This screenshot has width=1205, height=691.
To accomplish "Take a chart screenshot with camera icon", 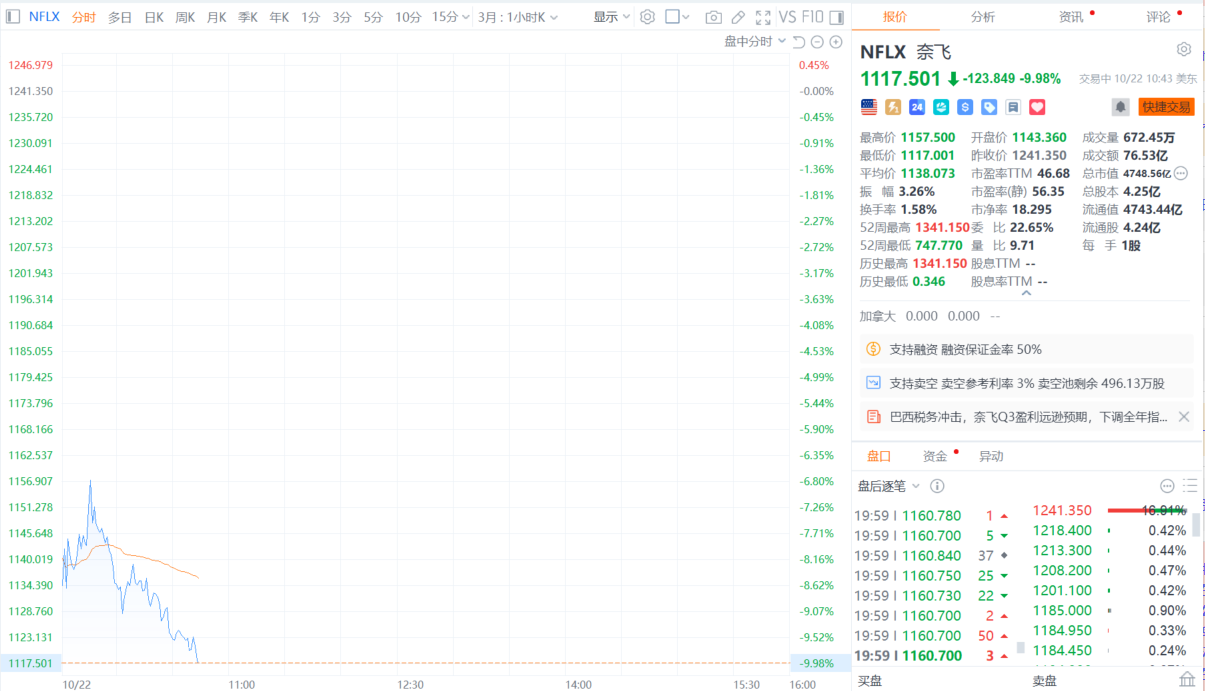I will (x=713, y=17).
